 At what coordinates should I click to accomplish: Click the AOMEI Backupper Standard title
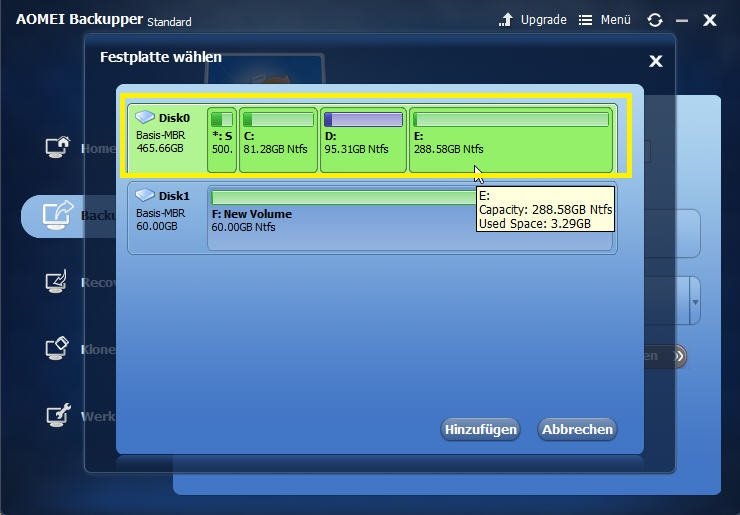103,20
